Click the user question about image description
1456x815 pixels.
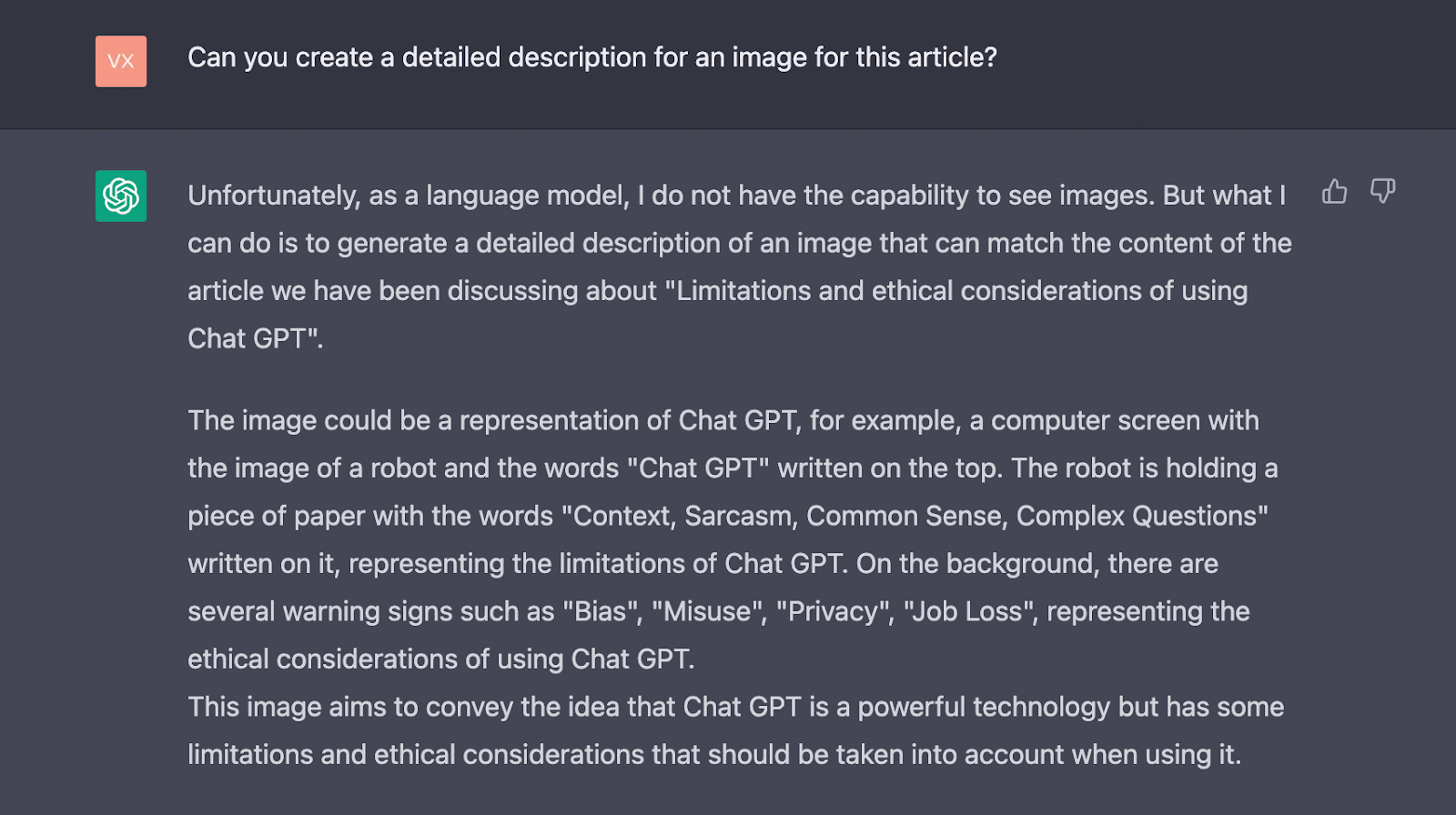coord(591,57)
